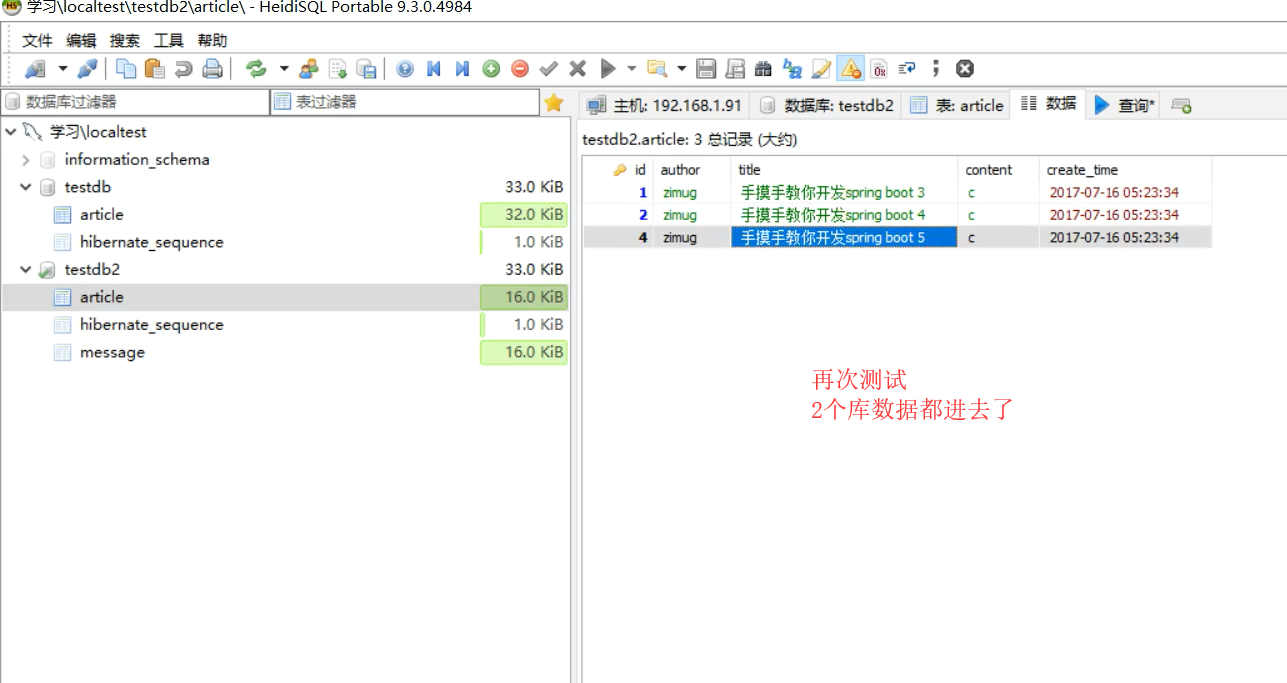Screen dimensions: 1287x683
Task: Open the 搜索 menu
Action: 125,41
